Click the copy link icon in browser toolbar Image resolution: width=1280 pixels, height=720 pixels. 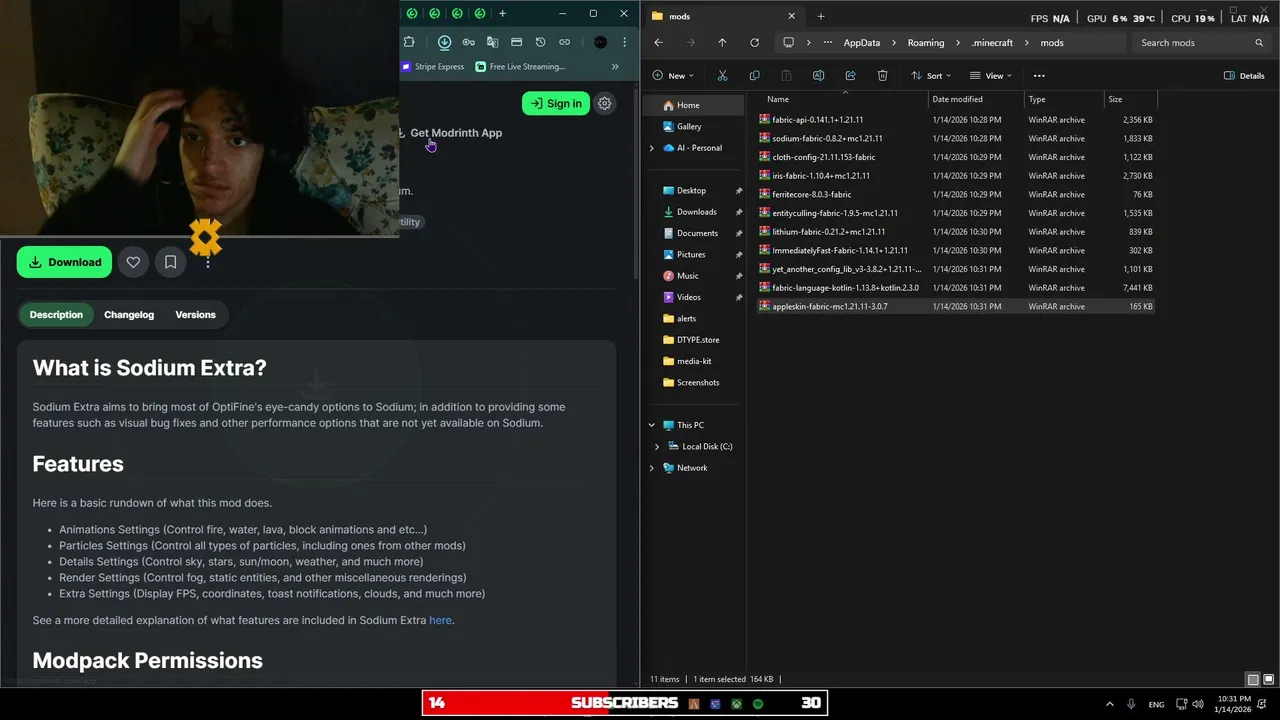click(564, 42)
